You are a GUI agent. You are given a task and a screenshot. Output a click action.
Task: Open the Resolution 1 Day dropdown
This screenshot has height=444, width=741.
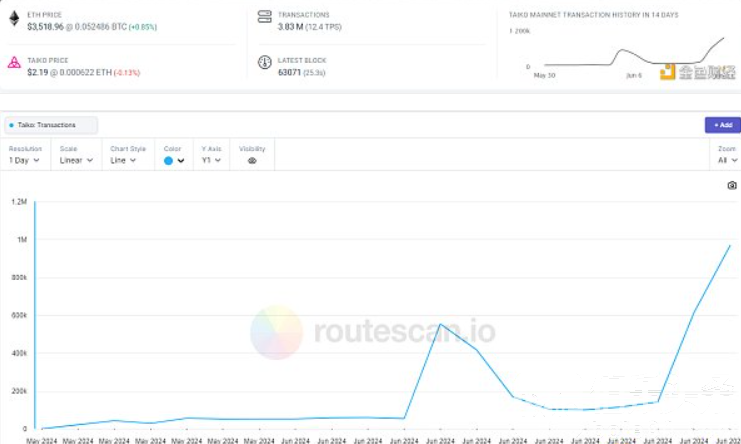[24, 160]
